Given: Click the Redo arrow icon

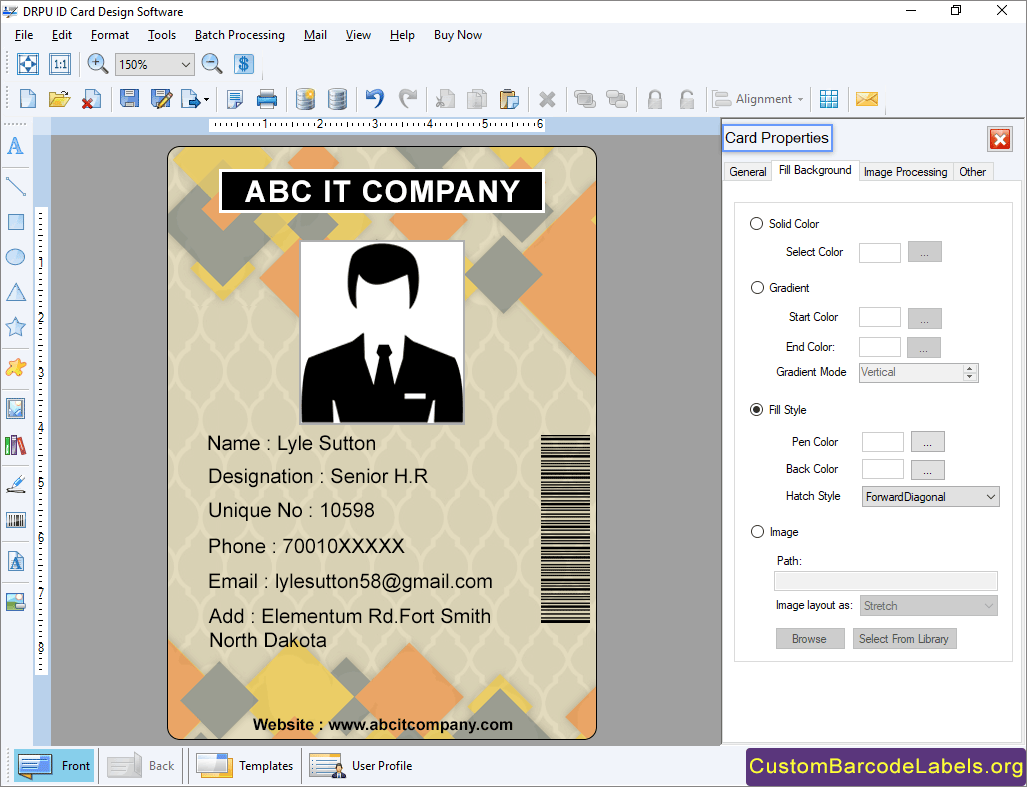Looking at the screenshot, I should 407,99.
